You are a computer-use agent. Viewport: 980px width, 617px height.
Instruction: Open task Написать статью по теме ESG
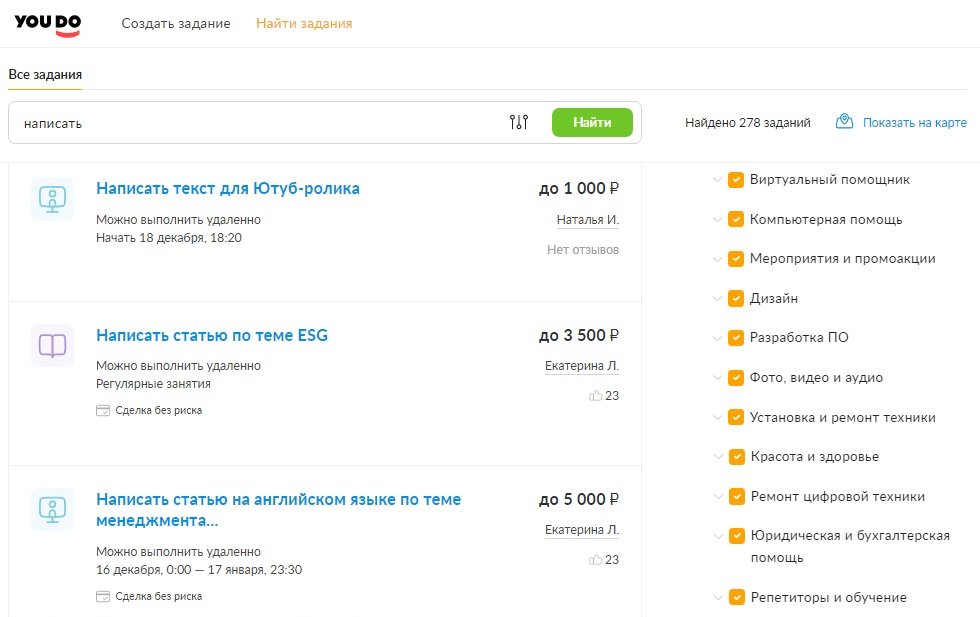(x=212, y=335)
